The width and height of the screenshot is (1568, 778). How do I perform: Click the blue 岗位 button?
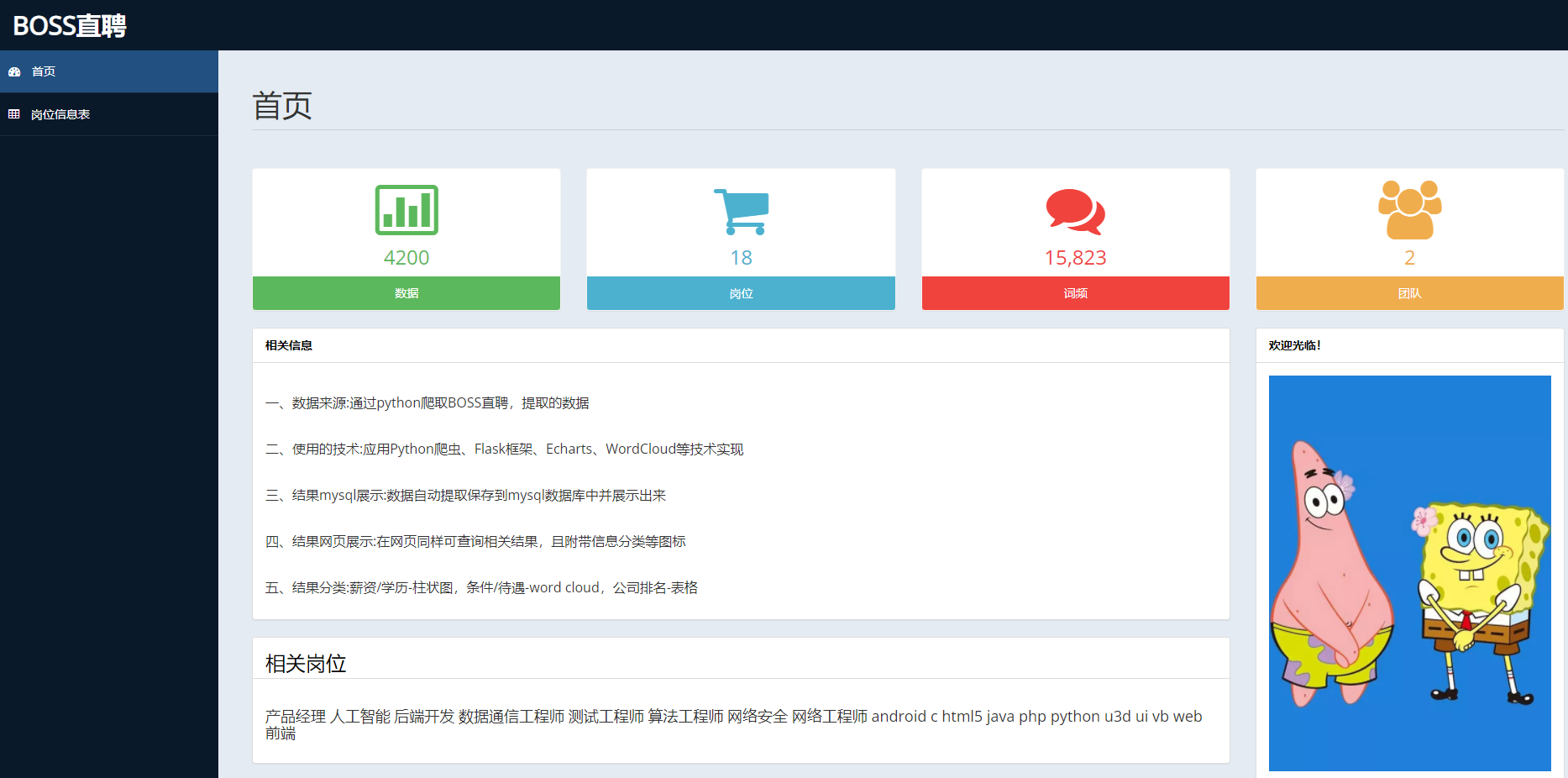tap(741, 293)
